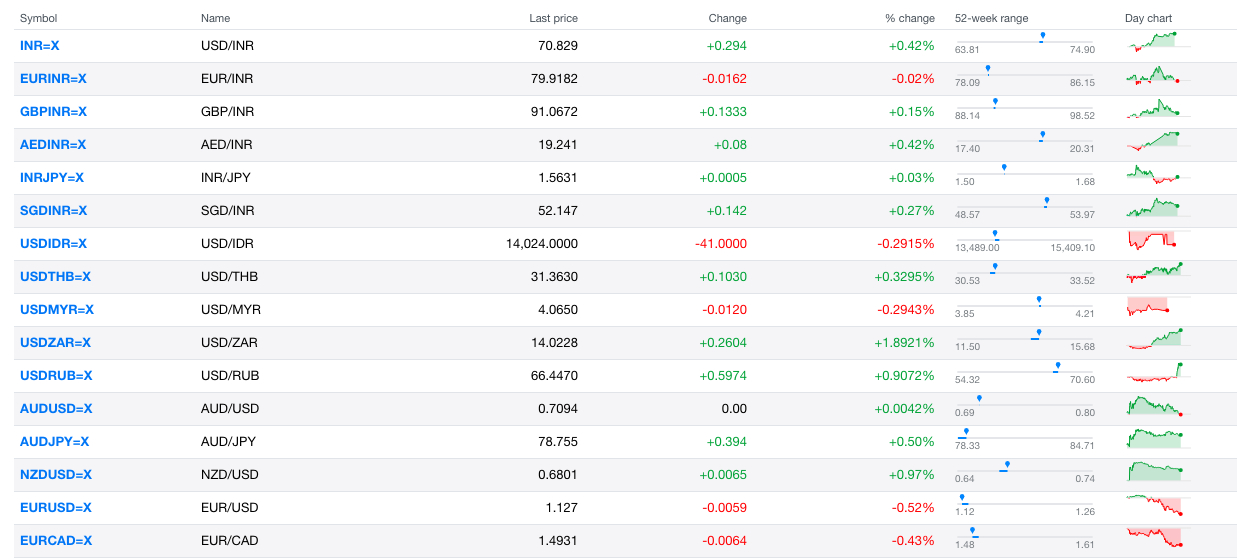Select the AUD/USD name cell
This screenshot has width=1237, height=558.
click(230, 409)
